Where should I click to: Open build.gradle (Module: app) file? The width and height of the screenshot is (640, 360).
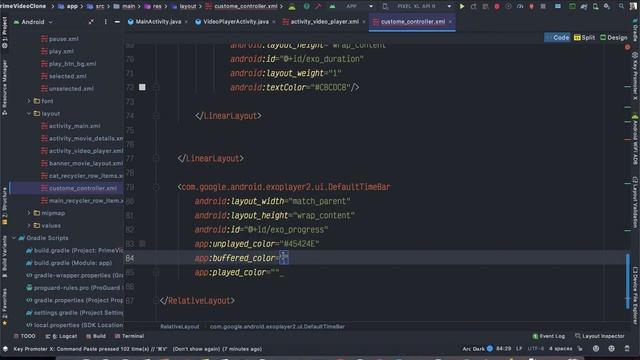click(x=69, y=263)
